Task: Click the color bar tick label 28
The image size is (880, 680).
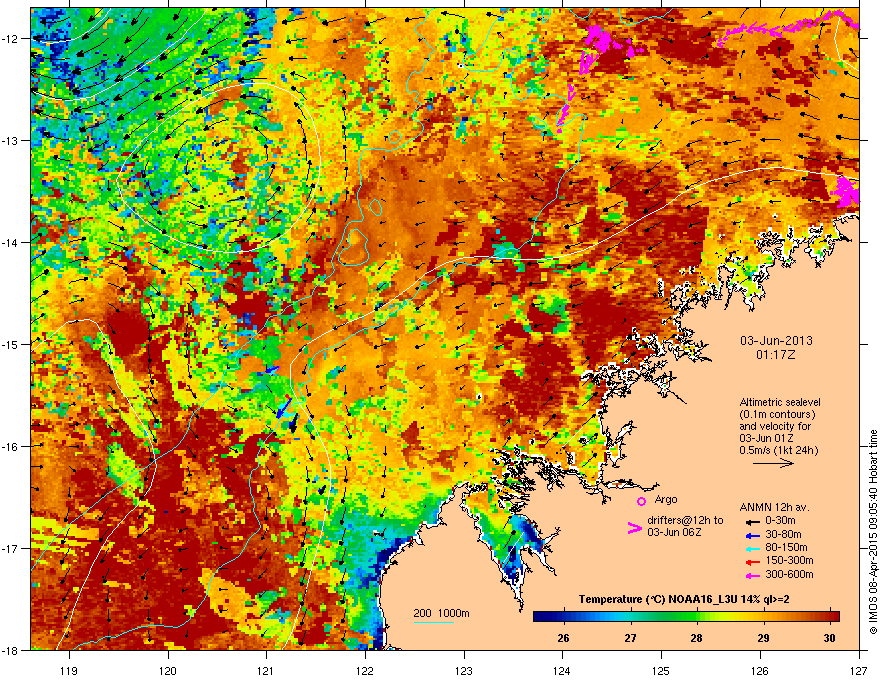Action: tap(696, 638)
